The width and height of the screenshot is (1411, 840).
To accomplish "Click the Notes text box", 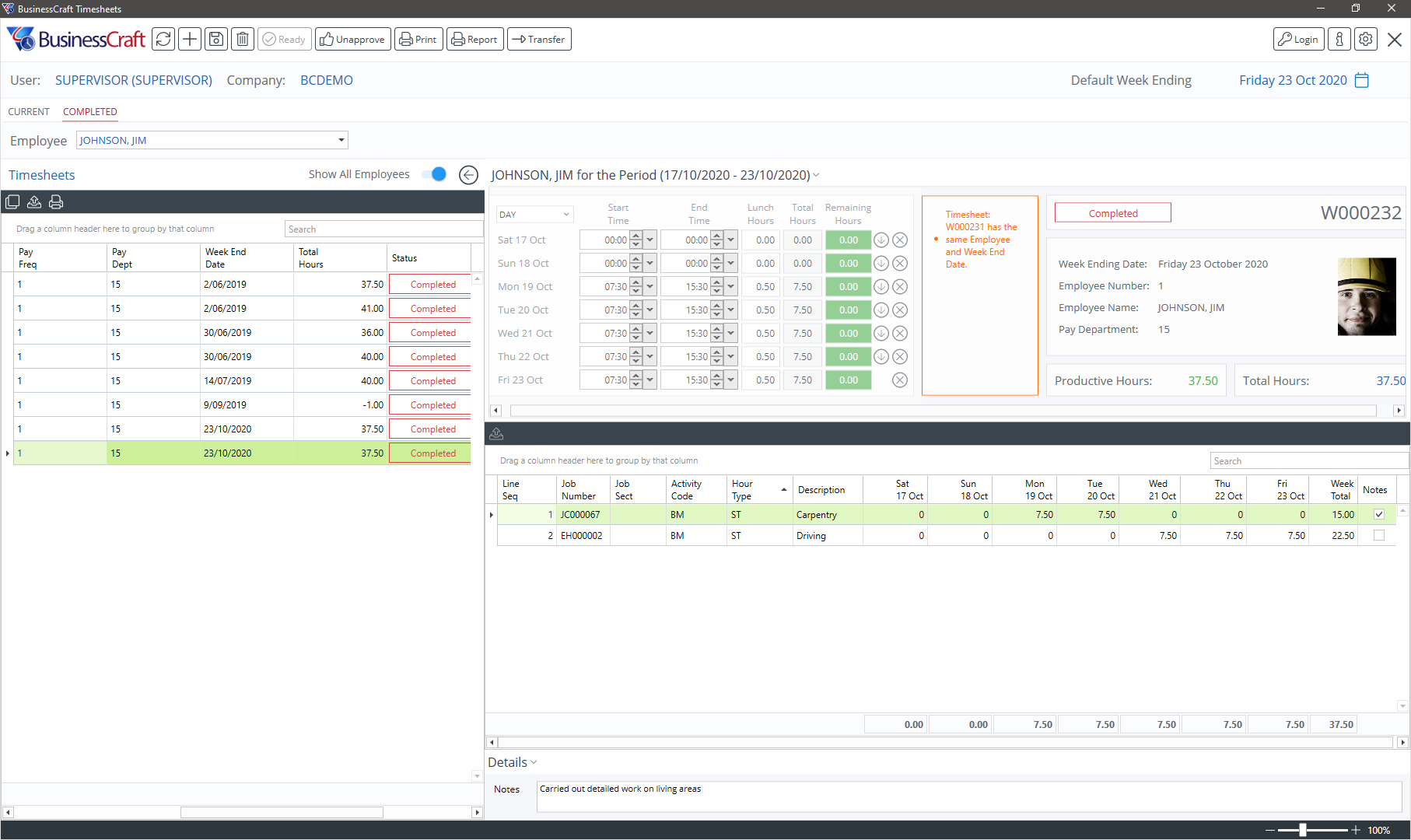I will click(x=969, y=796).
